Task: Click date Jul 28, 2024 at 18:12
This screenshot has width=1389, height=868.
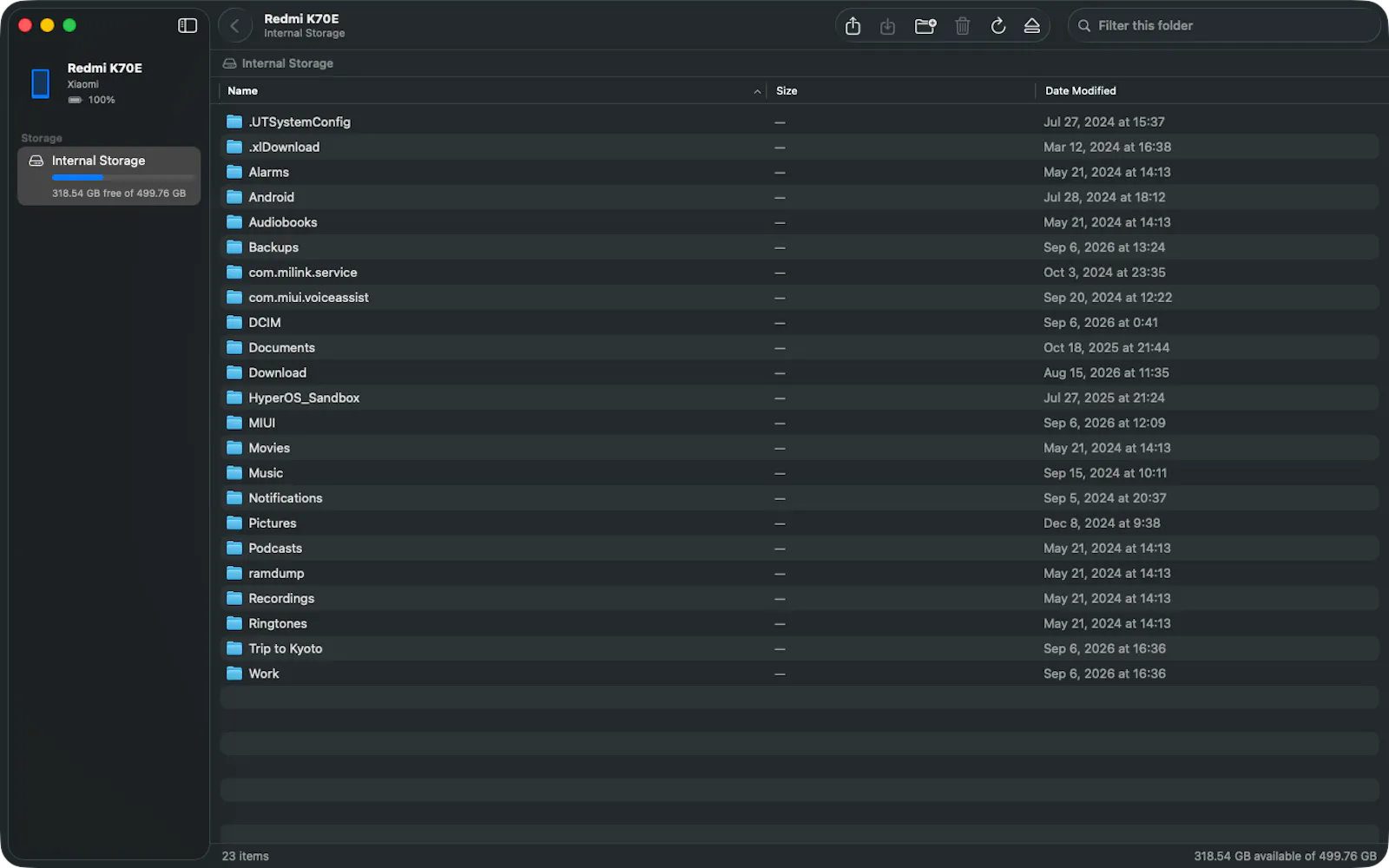Action: coord(1104,197)
